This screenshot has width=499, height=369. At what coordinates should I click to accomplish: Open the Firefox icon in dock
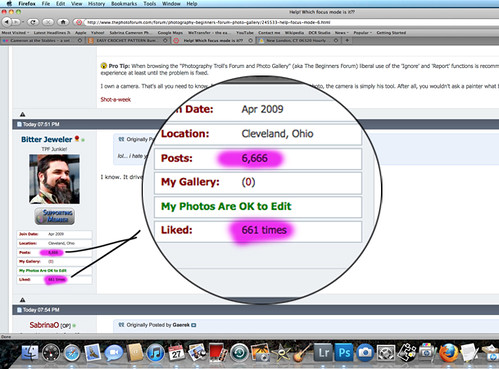point(449,353)
